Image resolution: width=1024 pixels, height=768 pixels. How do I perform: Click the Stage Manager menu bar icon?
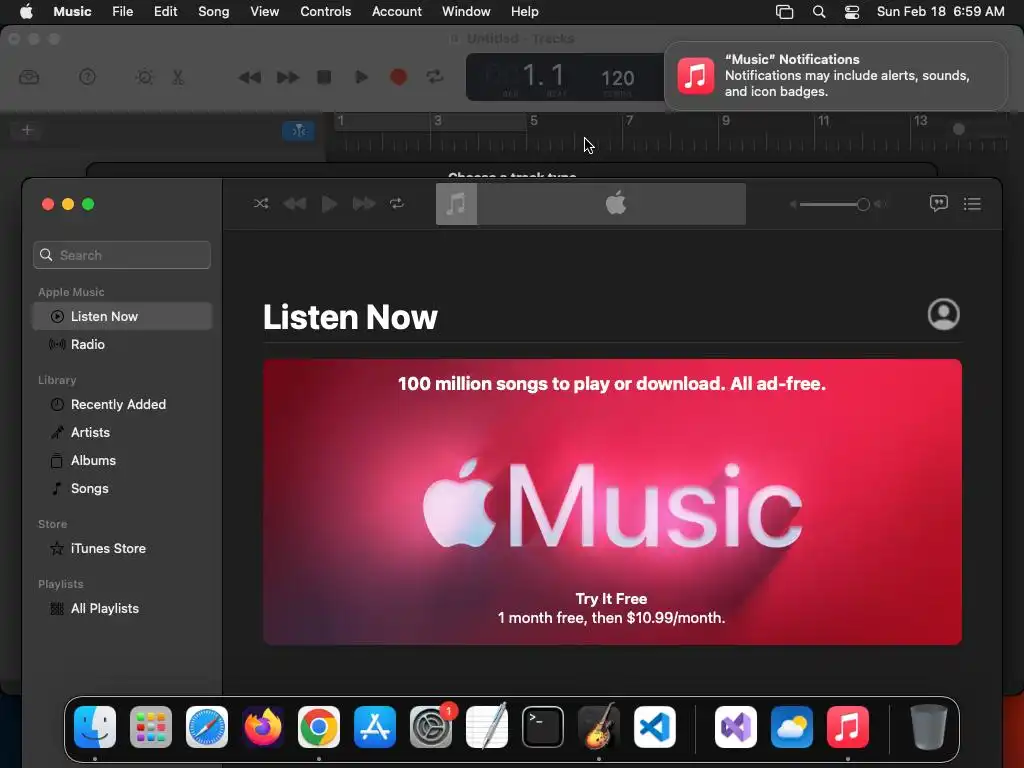[784, 12]
